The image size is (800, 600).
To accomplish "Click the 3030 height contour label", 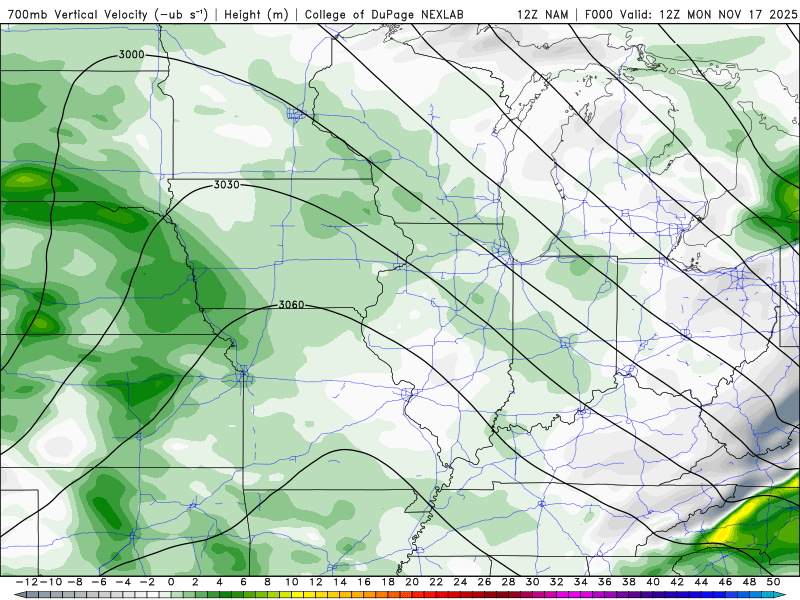I will (226, 185).
